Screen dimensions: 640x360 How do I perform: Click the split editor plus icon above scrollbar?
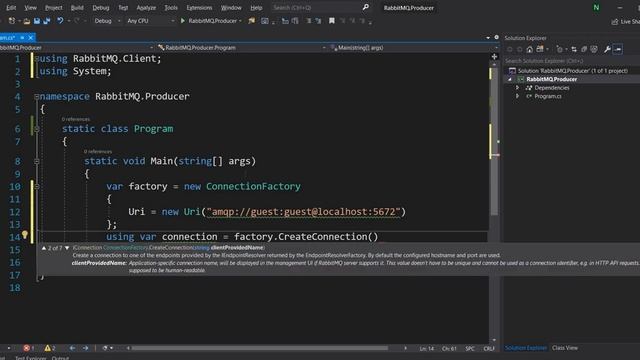(494, 57)
